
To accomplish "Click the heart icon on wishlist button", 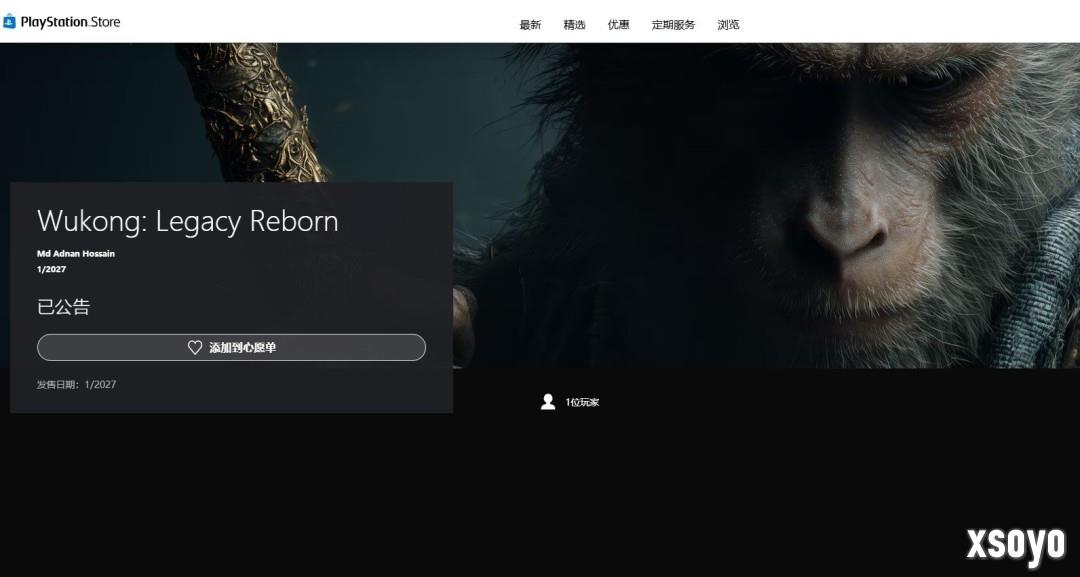I will tap(195, 348).
